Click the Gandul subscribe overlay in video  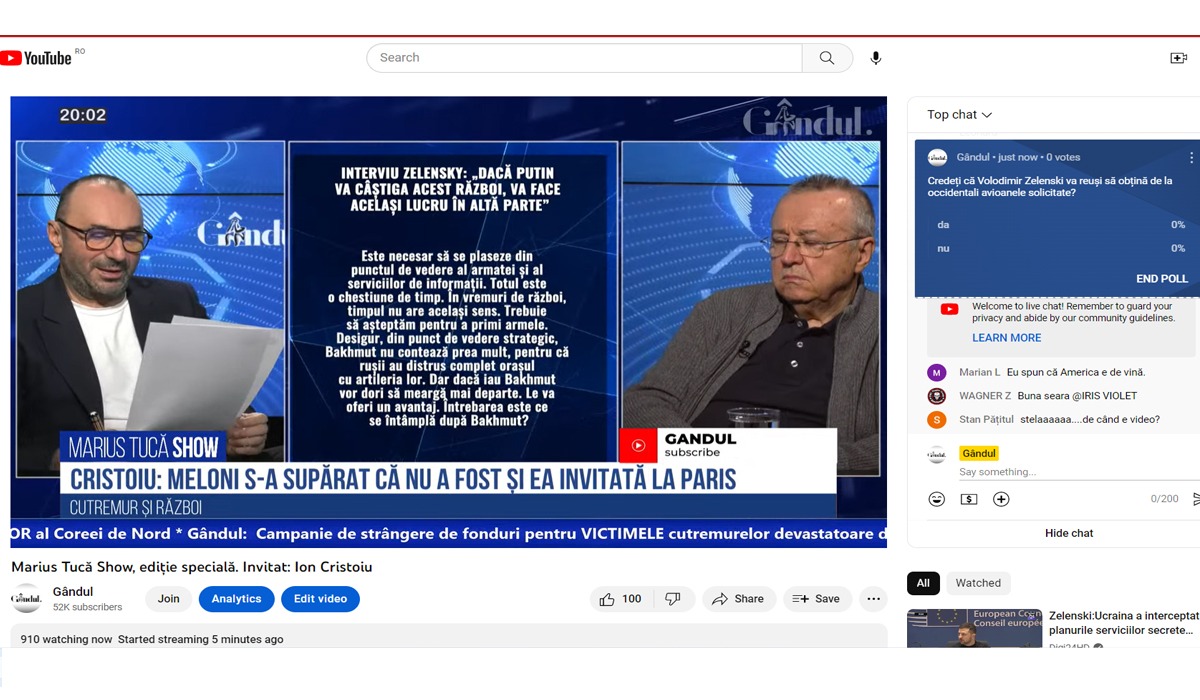(x=727, y=445)
